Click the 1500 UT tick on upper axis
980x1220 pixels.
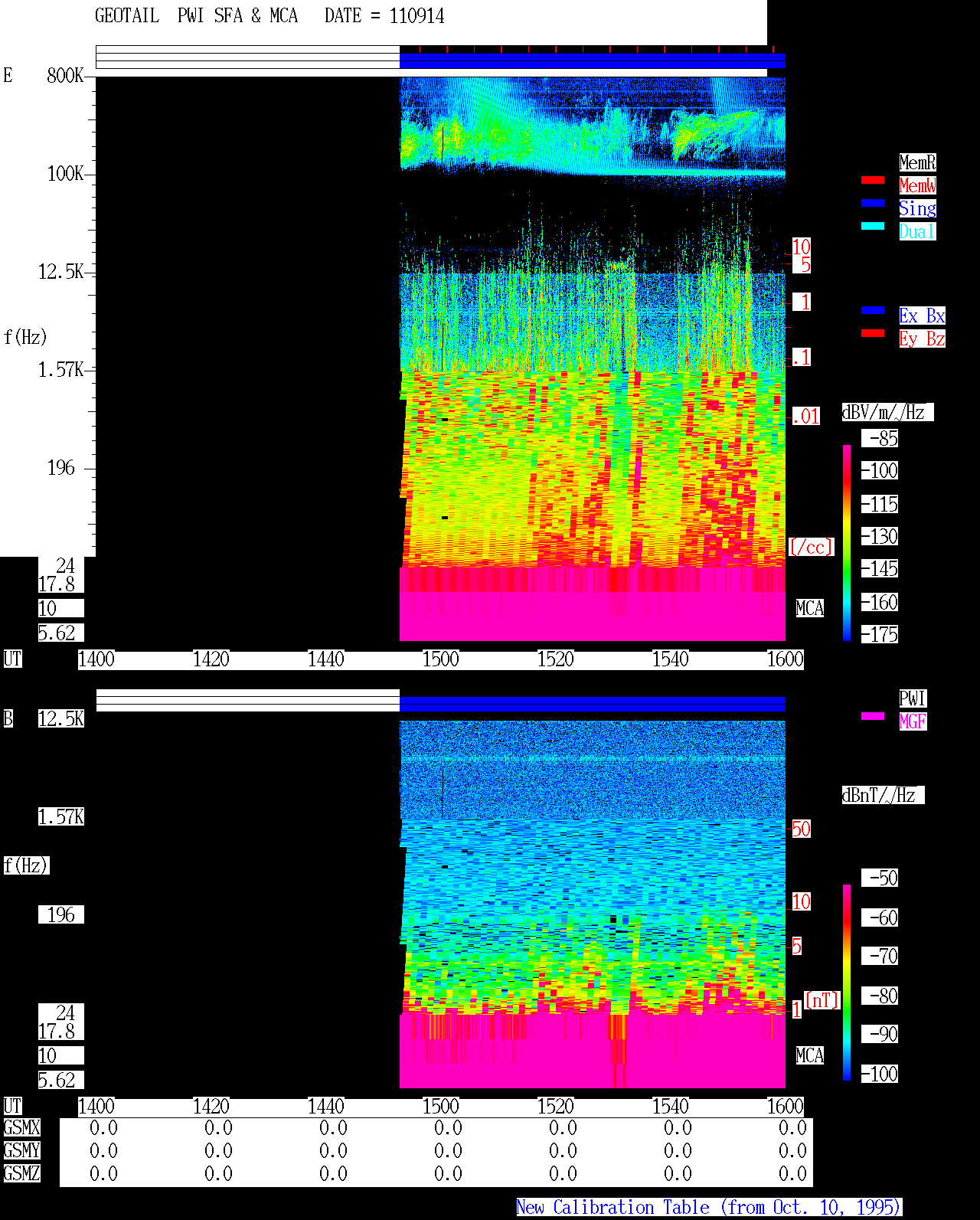coord(441,659)
